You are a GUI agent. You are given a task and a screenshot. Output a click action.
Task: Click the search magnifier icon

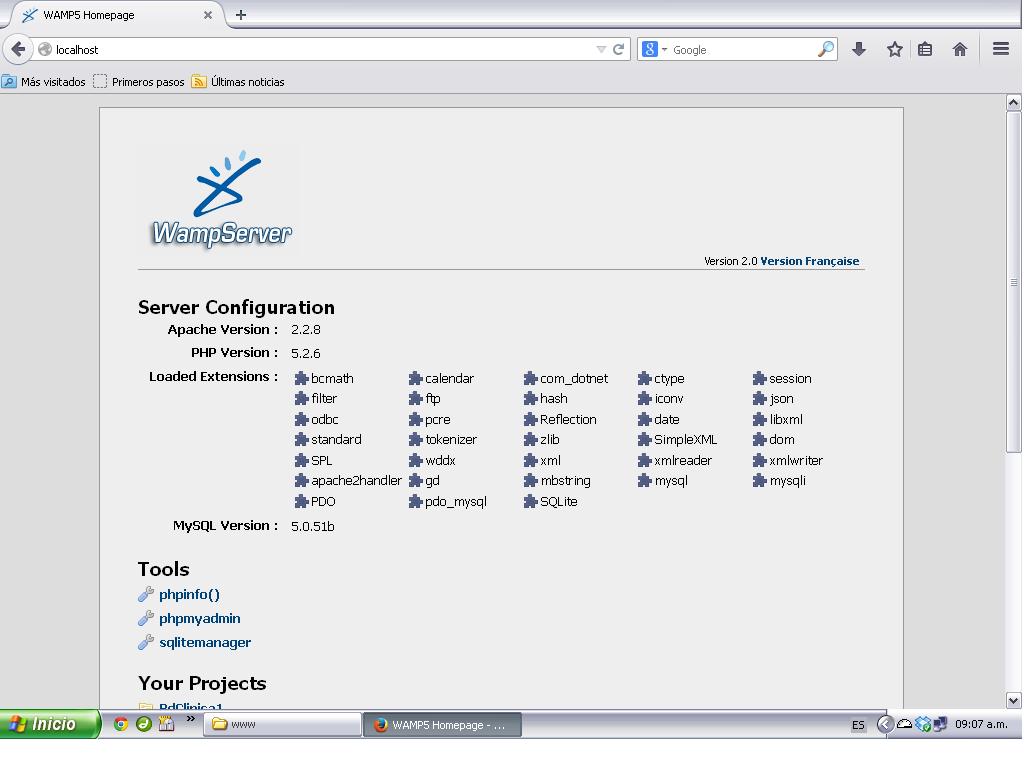tap(826, 49)
